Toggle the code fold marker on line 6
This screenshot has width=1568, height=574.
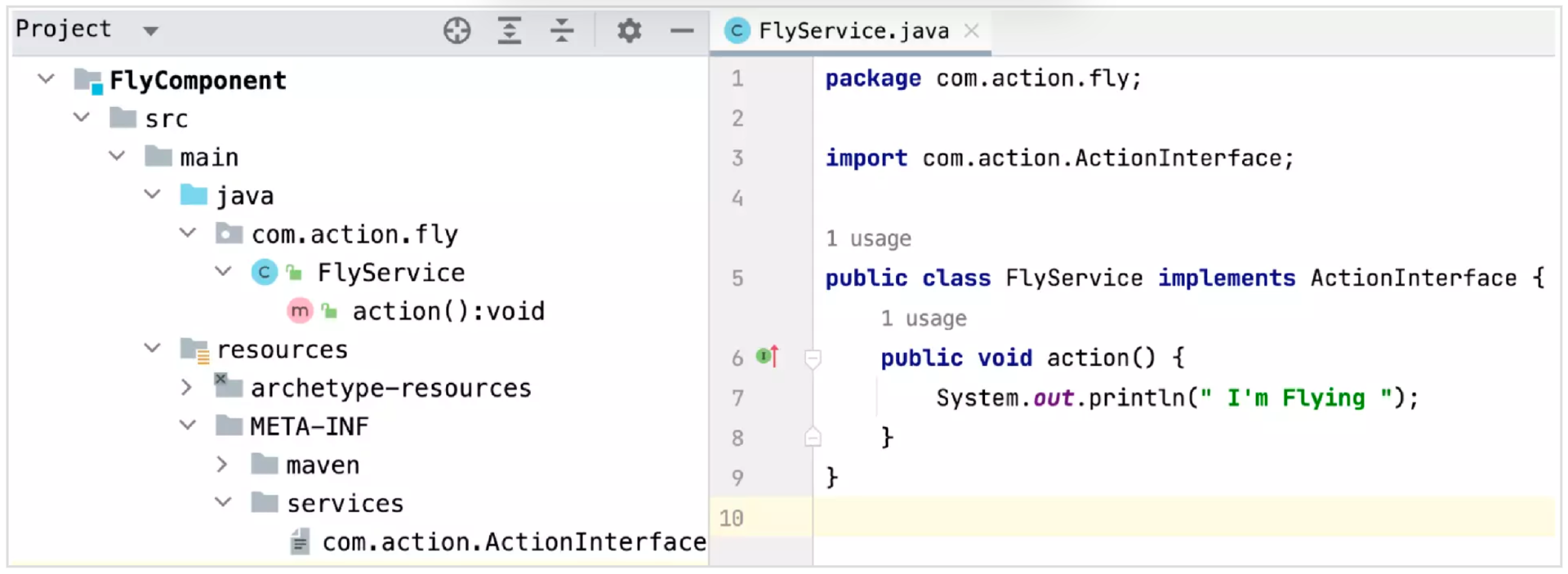tap(813, 358)
